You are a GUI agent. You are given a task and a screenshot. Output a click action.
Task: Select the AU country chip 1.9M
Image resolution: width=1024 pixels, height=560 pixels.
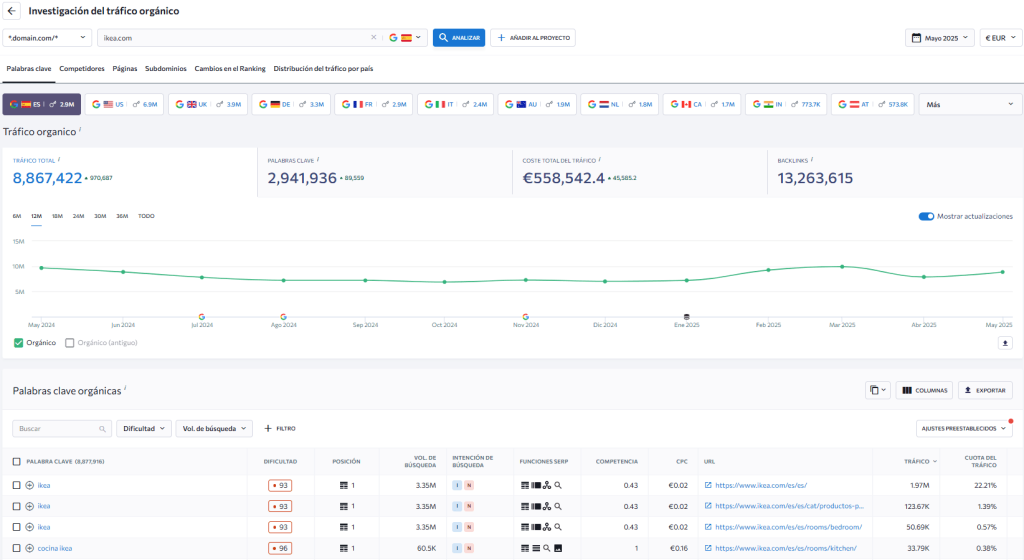click(x=537, y=104)
